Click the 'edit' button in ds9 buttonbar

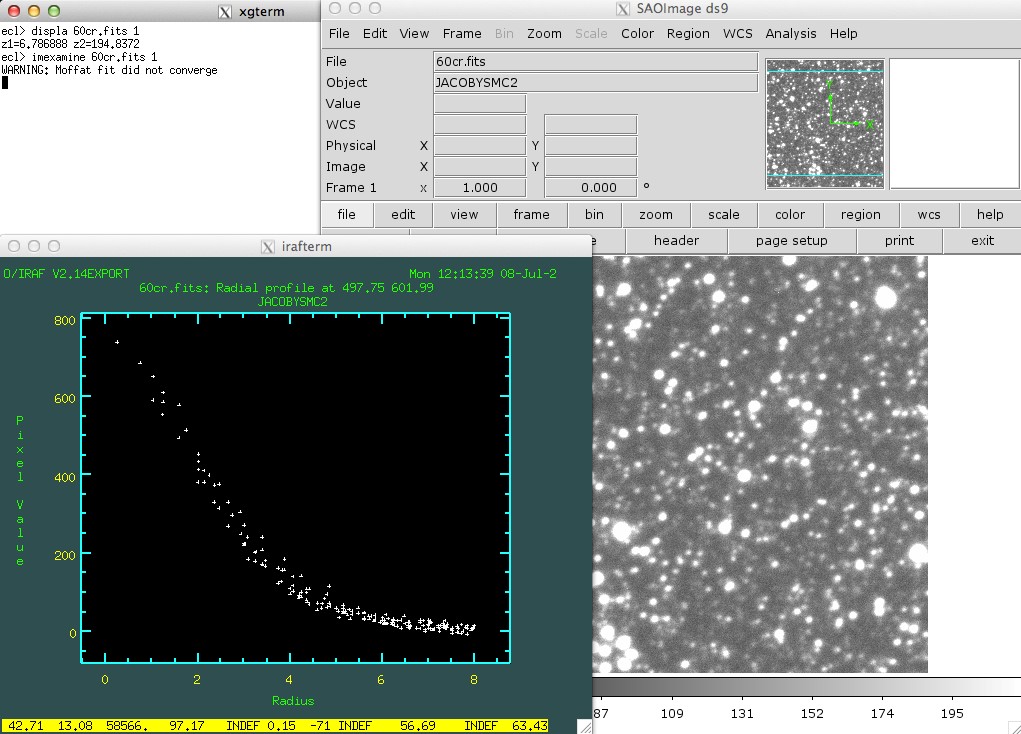403,214
